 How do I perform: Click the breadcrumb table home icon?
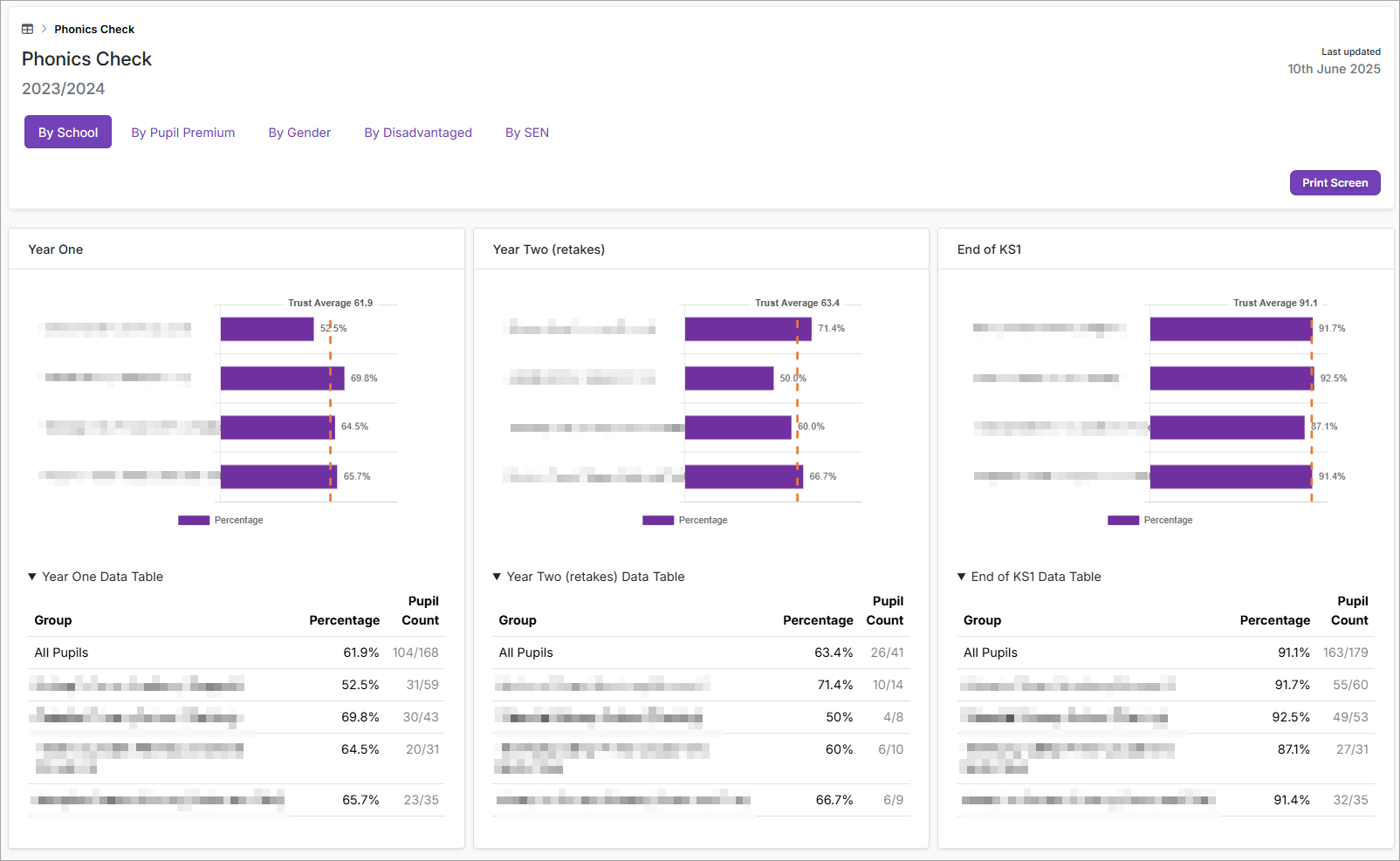click(27, 30)
